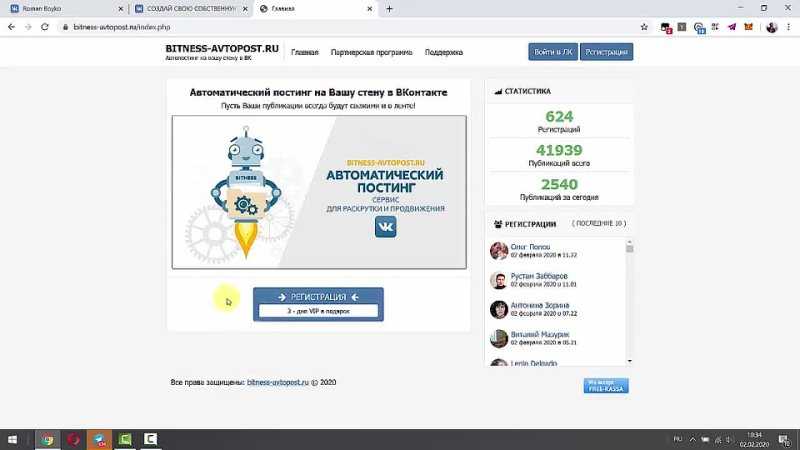800x450 pixels.
Task: Open Виталий Мазурик's profile link
Action: pos(540,334)
